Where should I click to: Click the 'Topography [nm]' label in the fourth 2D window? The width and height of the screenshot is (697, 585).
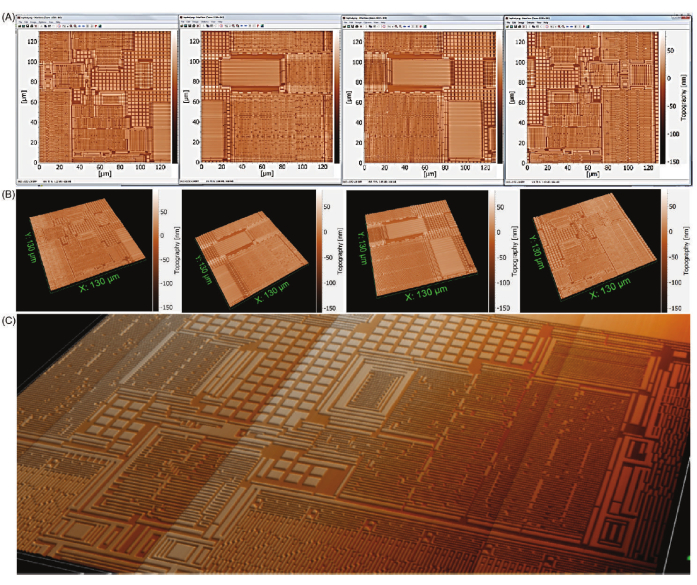coord(684,98)
